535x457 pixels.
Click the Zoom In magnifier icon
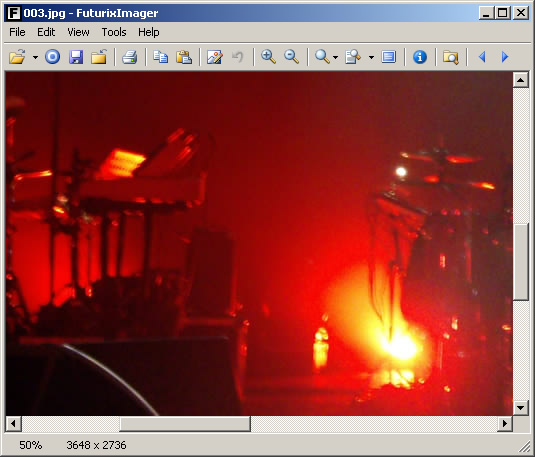268,57
